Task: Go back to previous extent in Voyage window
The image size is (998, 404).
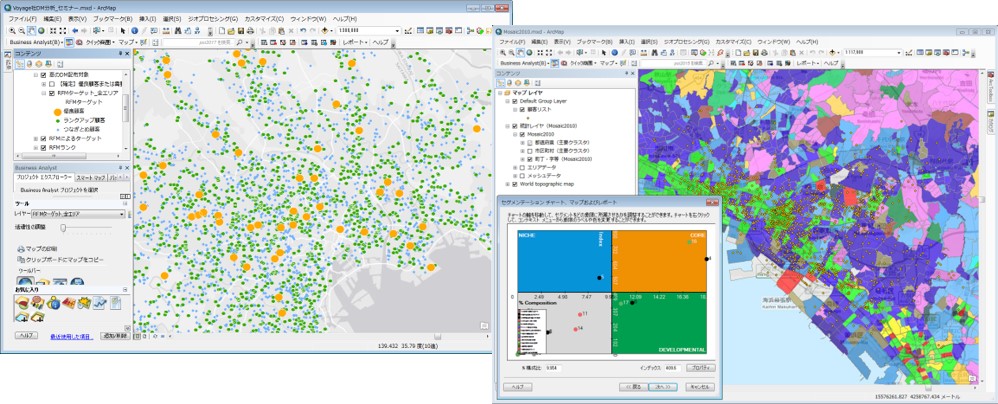Action: 74,31
